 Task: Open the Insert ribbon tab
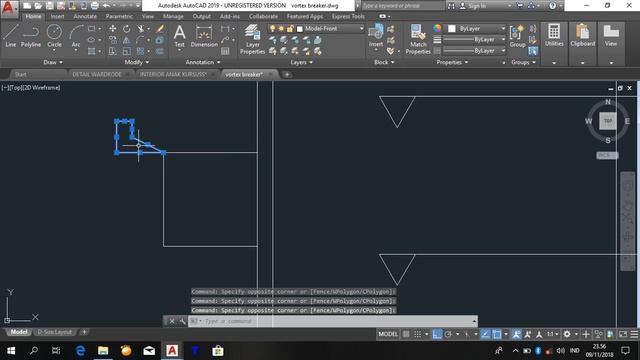point(58,16)
